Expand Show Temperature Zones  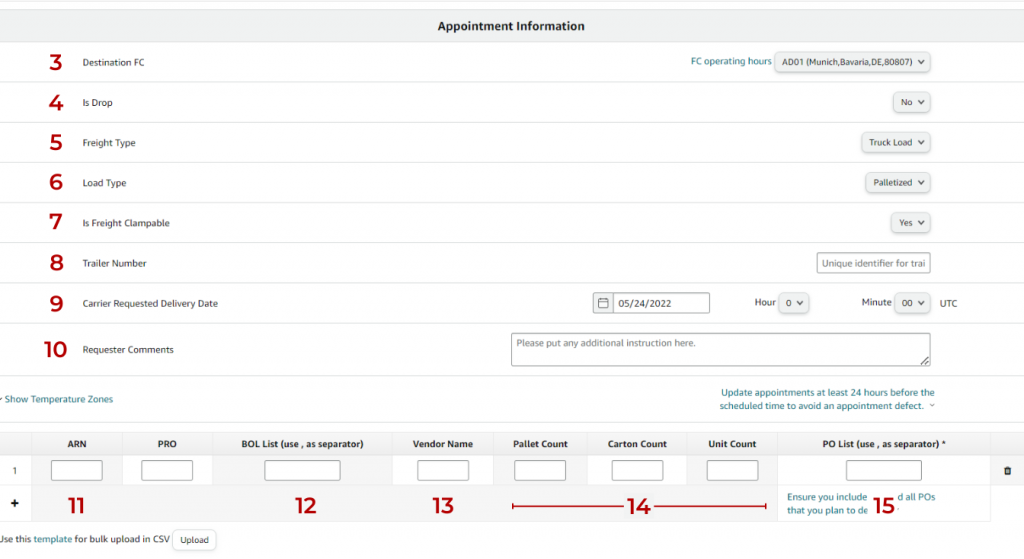tap(58, 399)
